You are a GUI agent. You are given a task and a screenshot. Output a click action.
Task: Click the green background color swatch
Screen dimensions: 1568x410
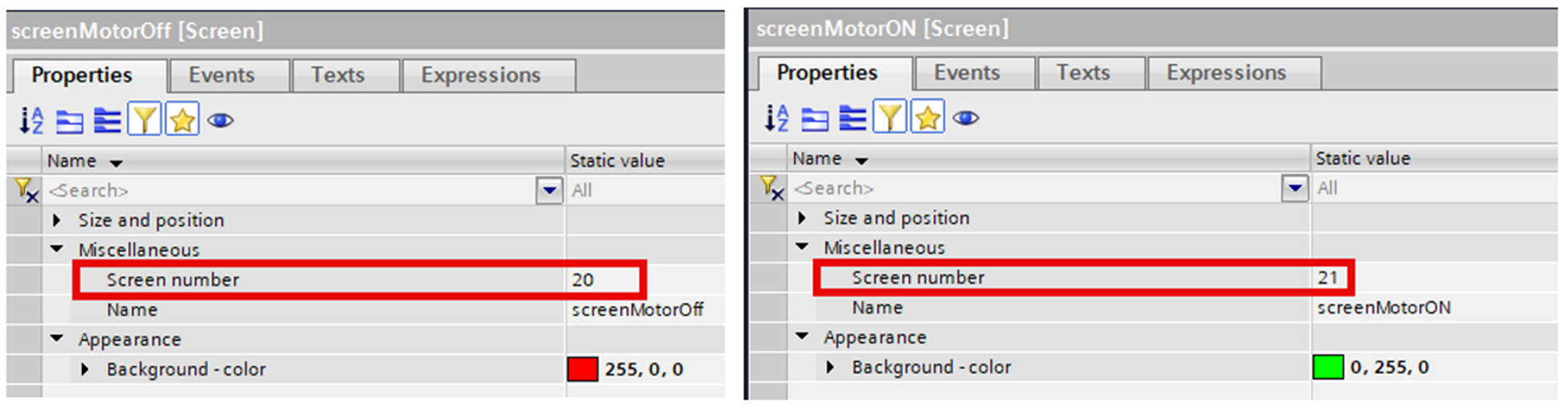coord(1328,367)
